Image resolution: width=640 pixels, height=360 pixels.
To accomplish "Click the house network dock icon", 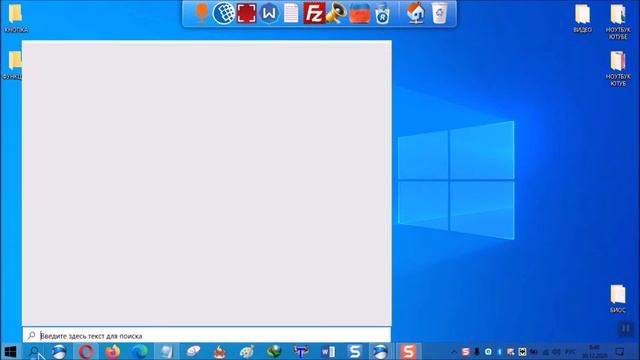I will click(x=416, y=13).
